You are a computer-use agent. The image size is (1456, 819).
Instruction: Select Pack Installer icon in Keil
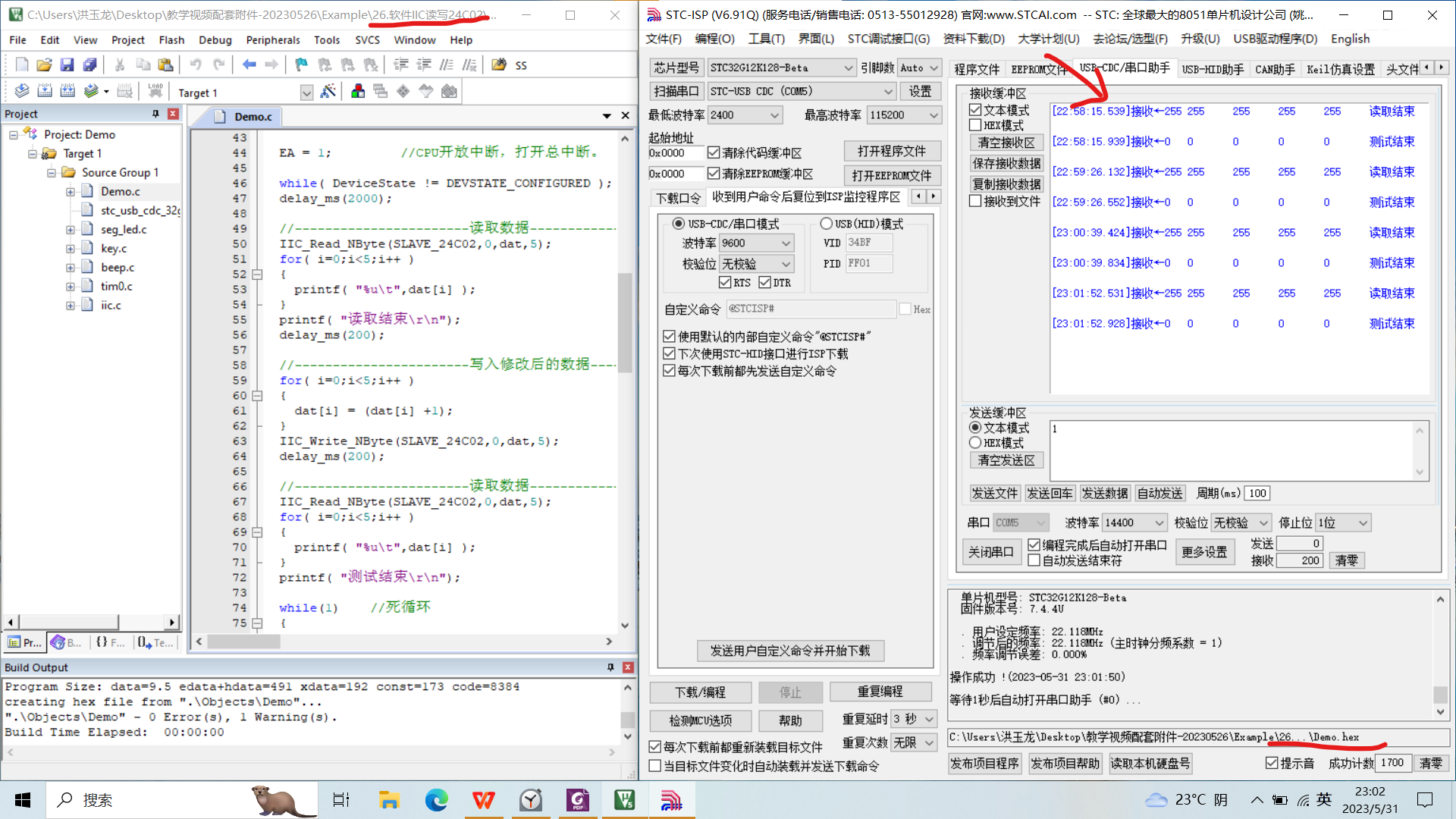click(x=449, y=92)
